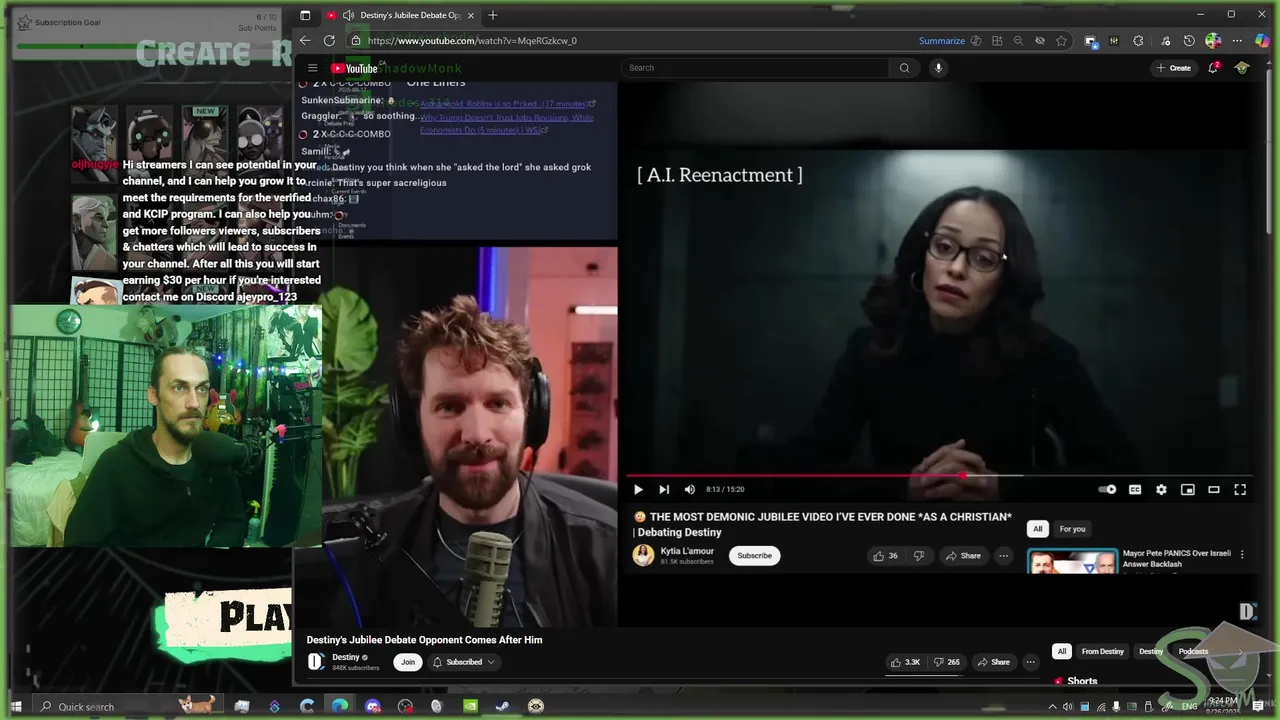Switch embedded player to miniplayer

[1187, 489]
